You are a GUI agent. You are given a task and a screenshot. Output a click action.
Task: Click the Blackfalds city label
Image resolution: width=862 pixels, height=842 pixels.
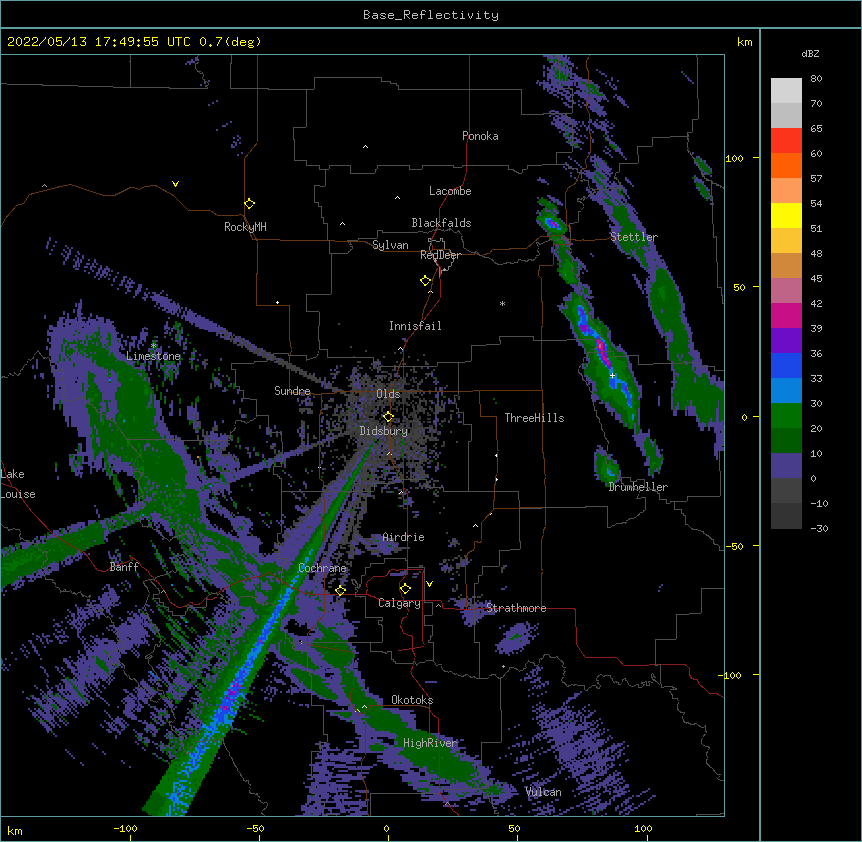coord(441,223)
